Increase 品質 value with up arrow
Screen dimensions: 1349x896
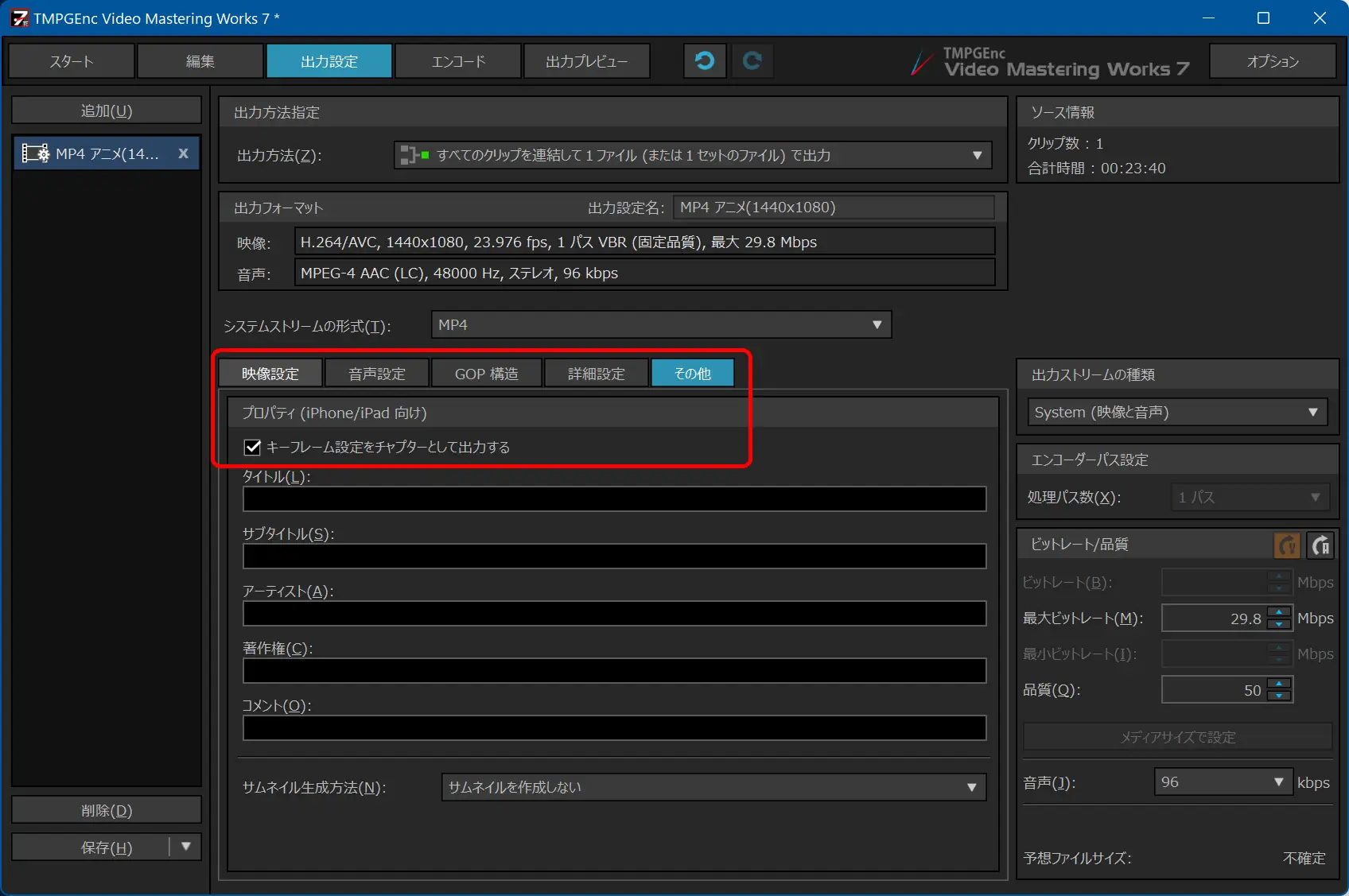(1279, 683)
